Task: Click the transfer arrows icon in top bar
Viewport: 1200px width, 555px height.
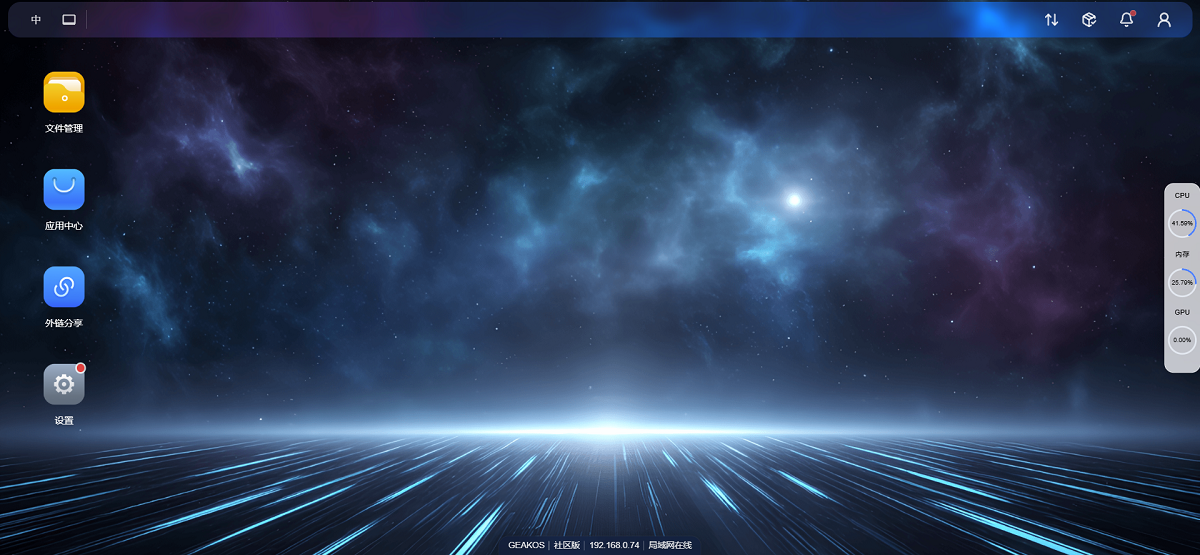Action: (x=1051, y=19)
